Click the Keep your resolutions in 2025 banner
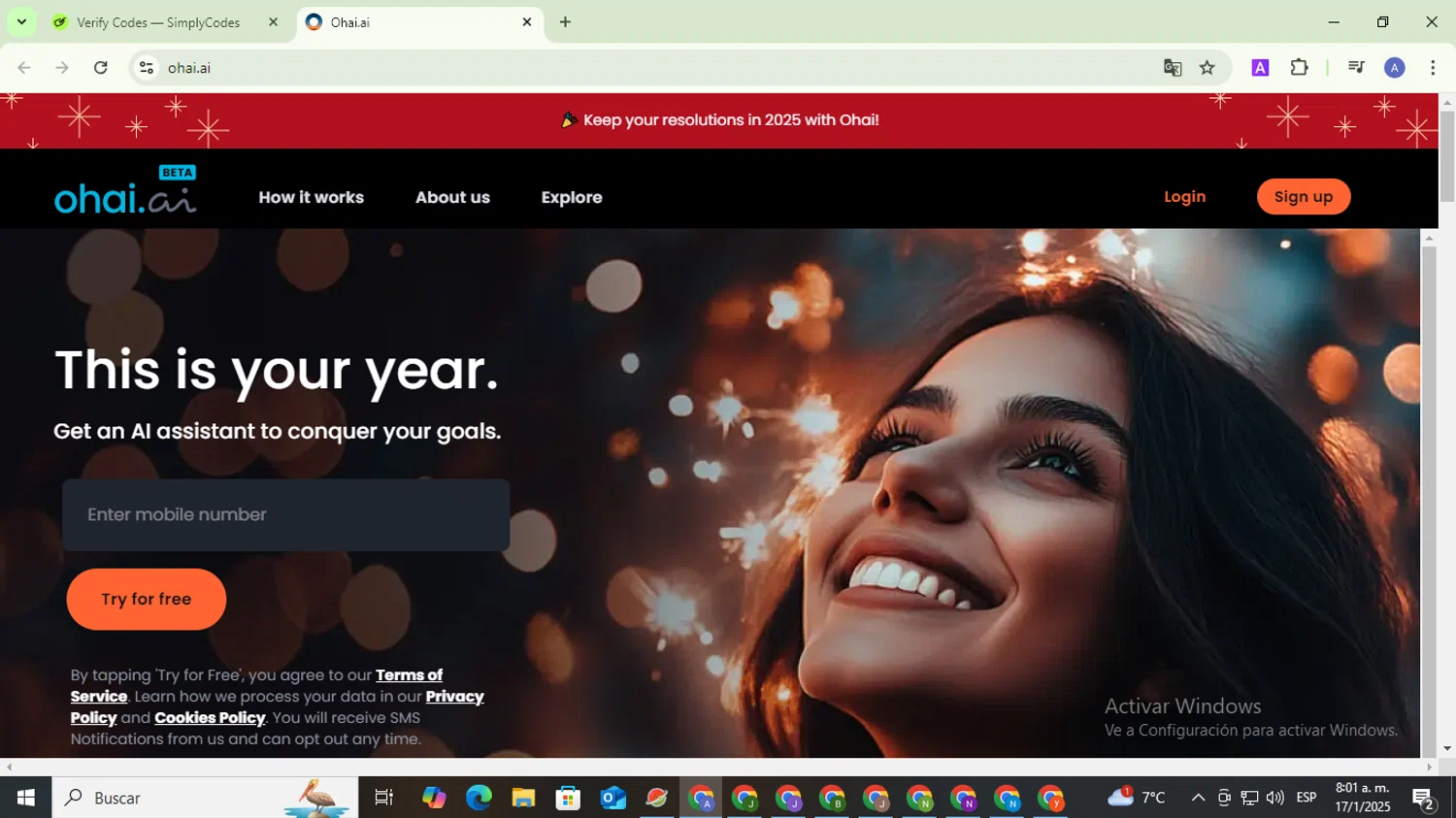The image size is (1456, 818). pos(720,120)
